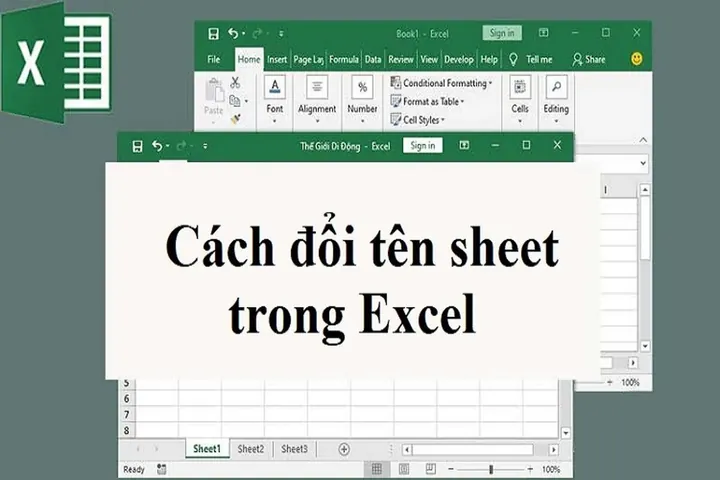Click zoom in plus in front window
The height and width of the screenshot is (480, 720).
coord(530,469)
